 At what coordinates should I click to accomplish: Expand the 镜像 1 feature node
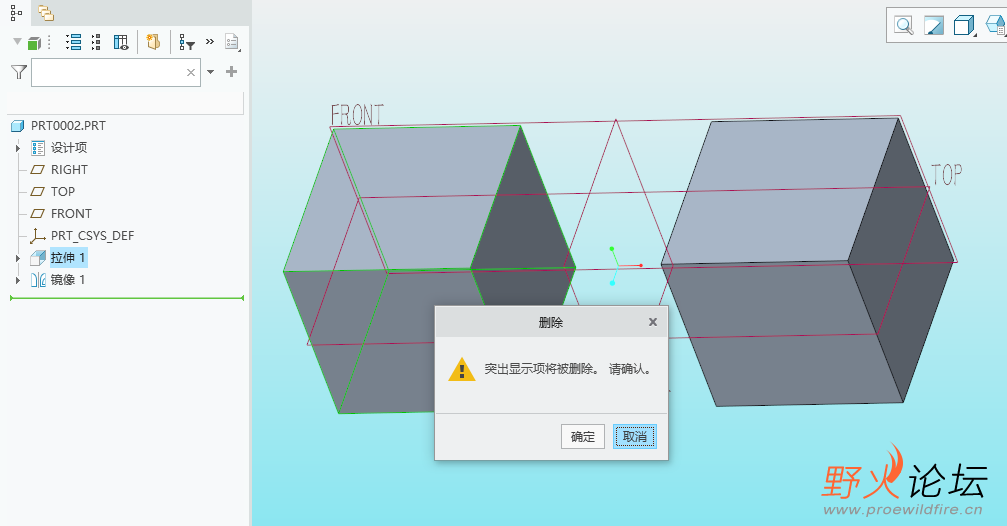pyautogui.click(x=18, y=280)
